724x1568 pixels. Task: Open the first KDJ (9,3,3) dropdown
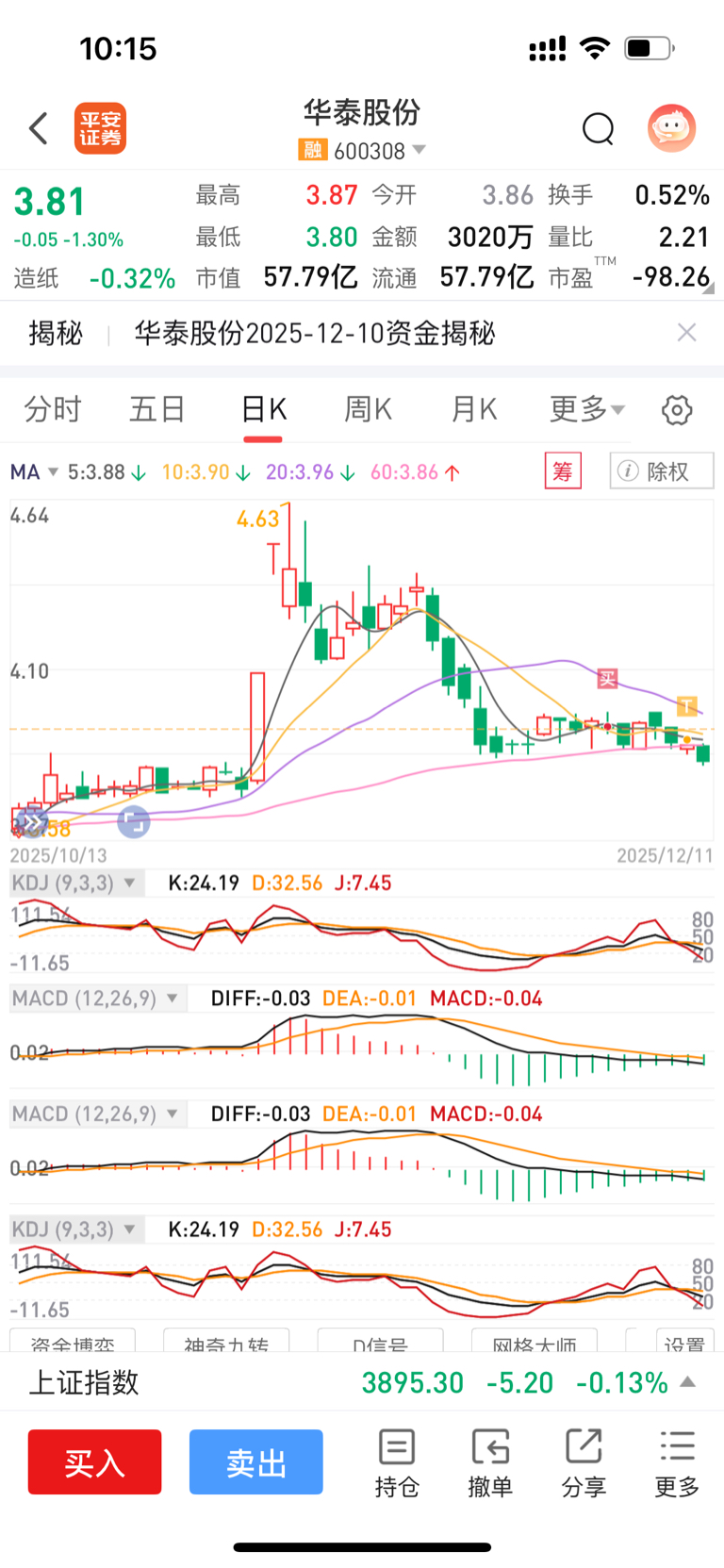77,883
